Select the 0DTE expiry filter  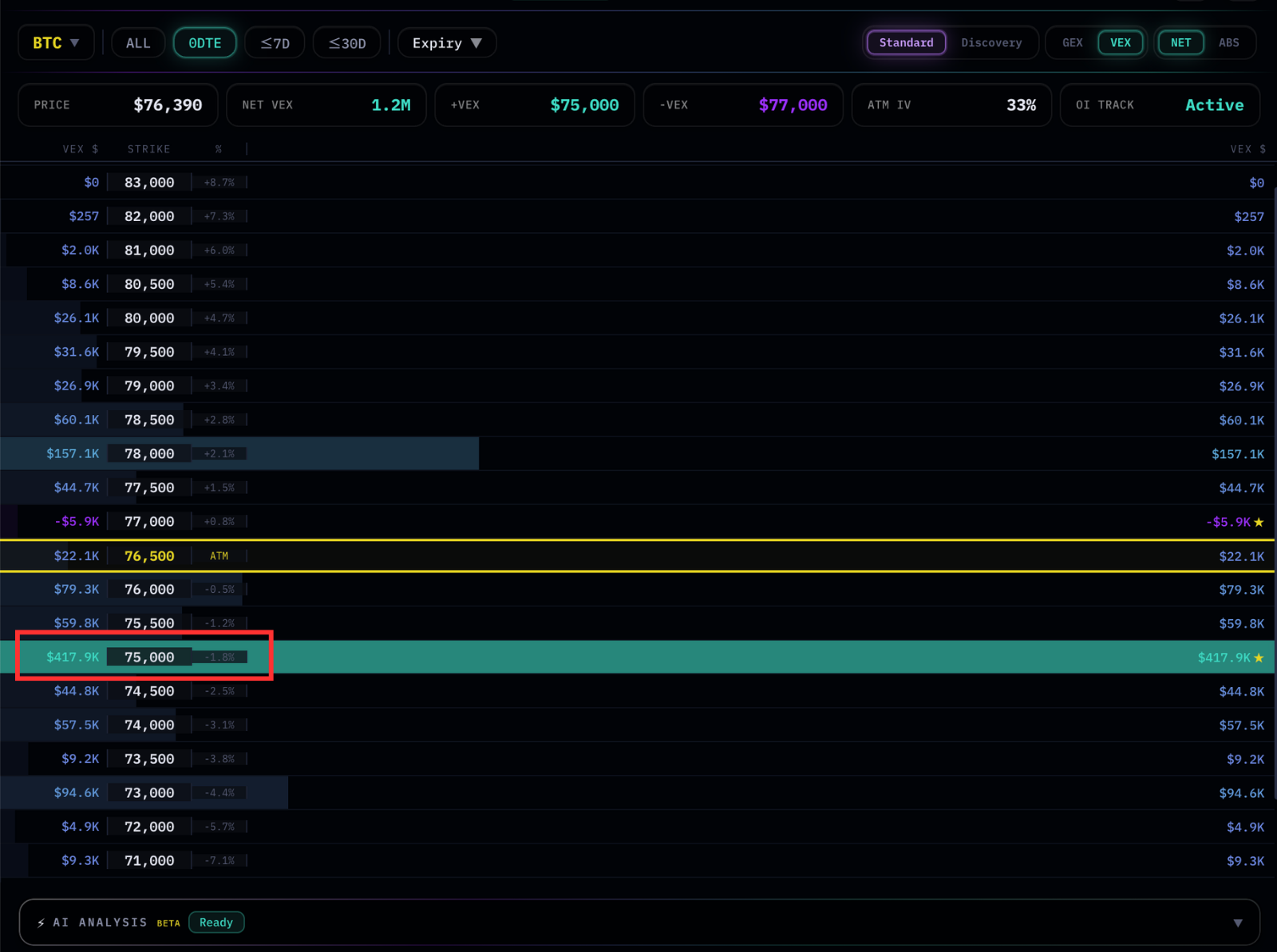coord(205,43)
